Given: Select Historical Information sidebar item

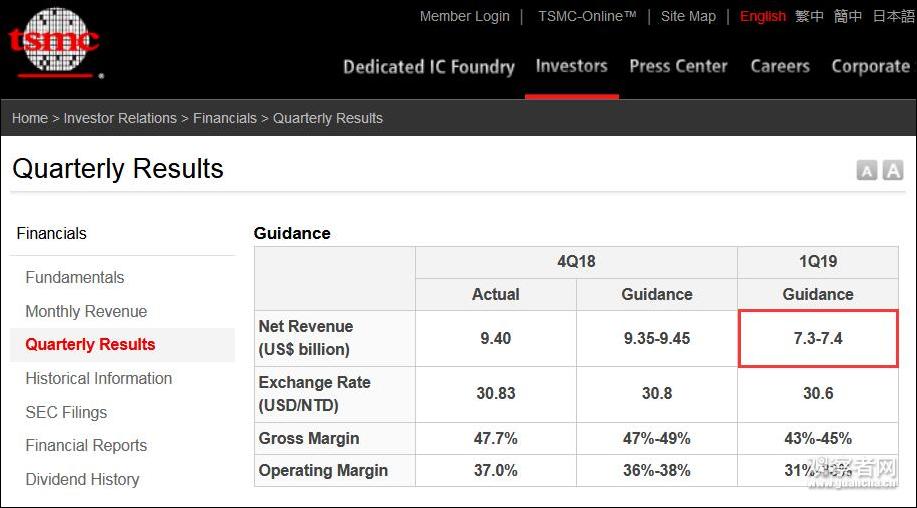Looking at the screenshot, I should pos(98,378).
